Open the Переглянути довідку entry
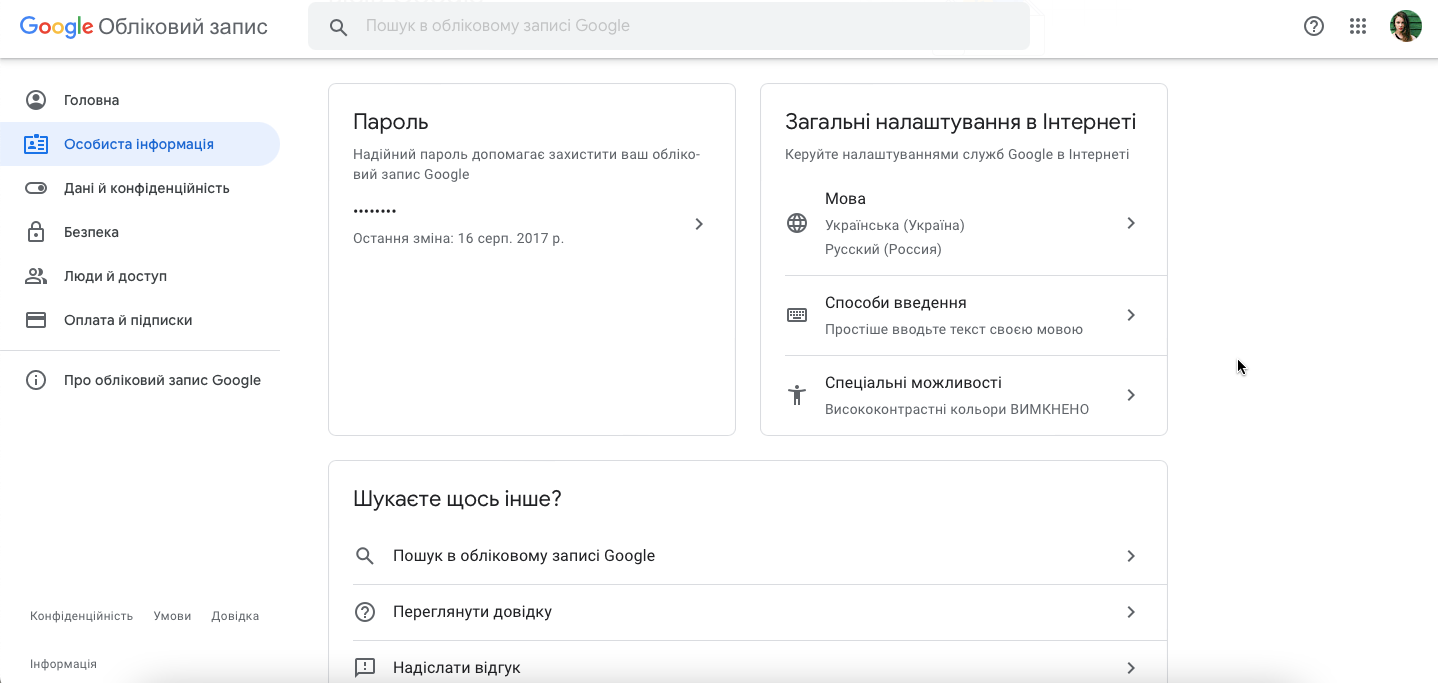This screenshot has width=1438, height=683. tap(470, 611)
